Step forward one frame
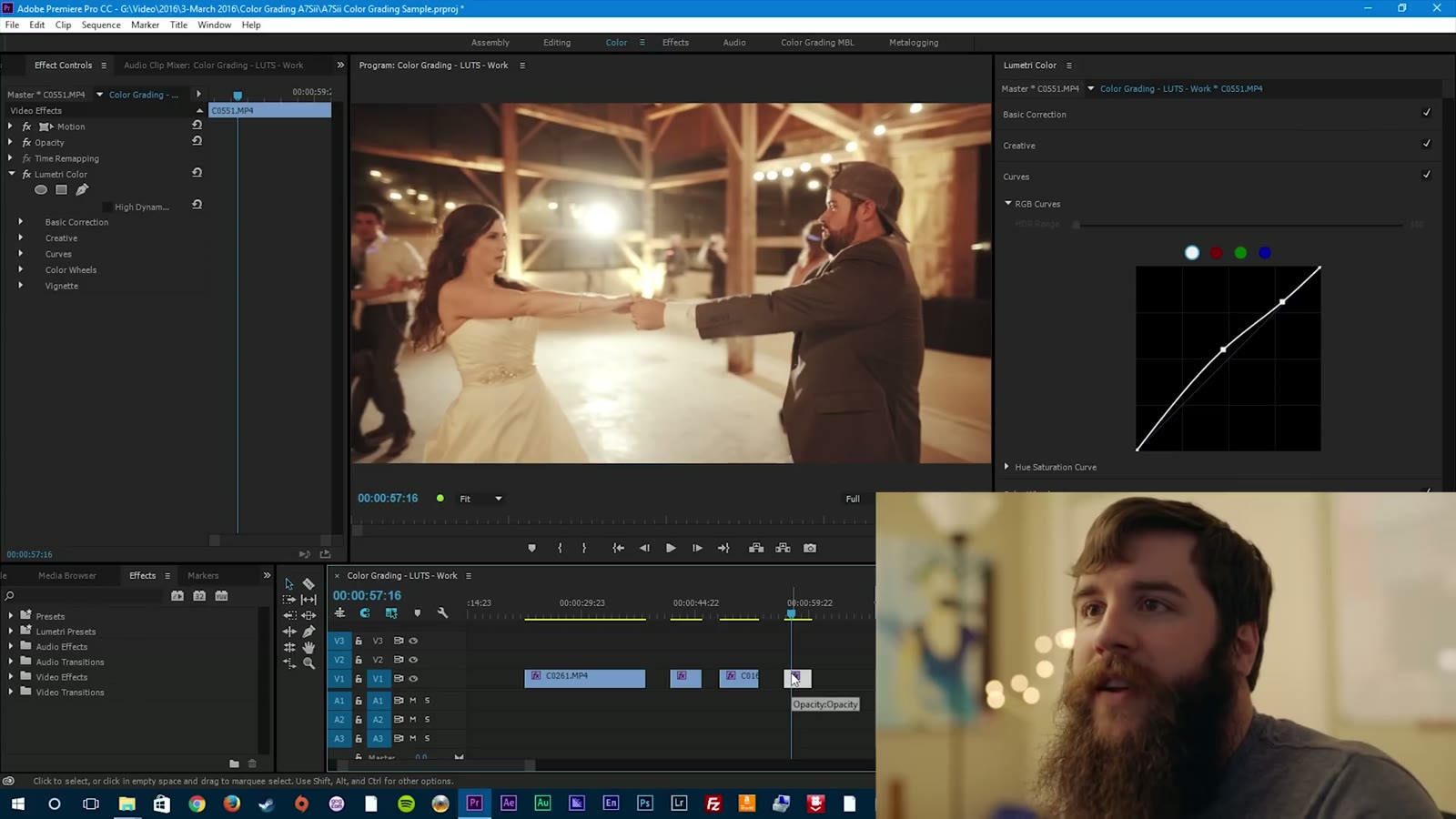This screenshot has width=1456, height=819. 697,548
